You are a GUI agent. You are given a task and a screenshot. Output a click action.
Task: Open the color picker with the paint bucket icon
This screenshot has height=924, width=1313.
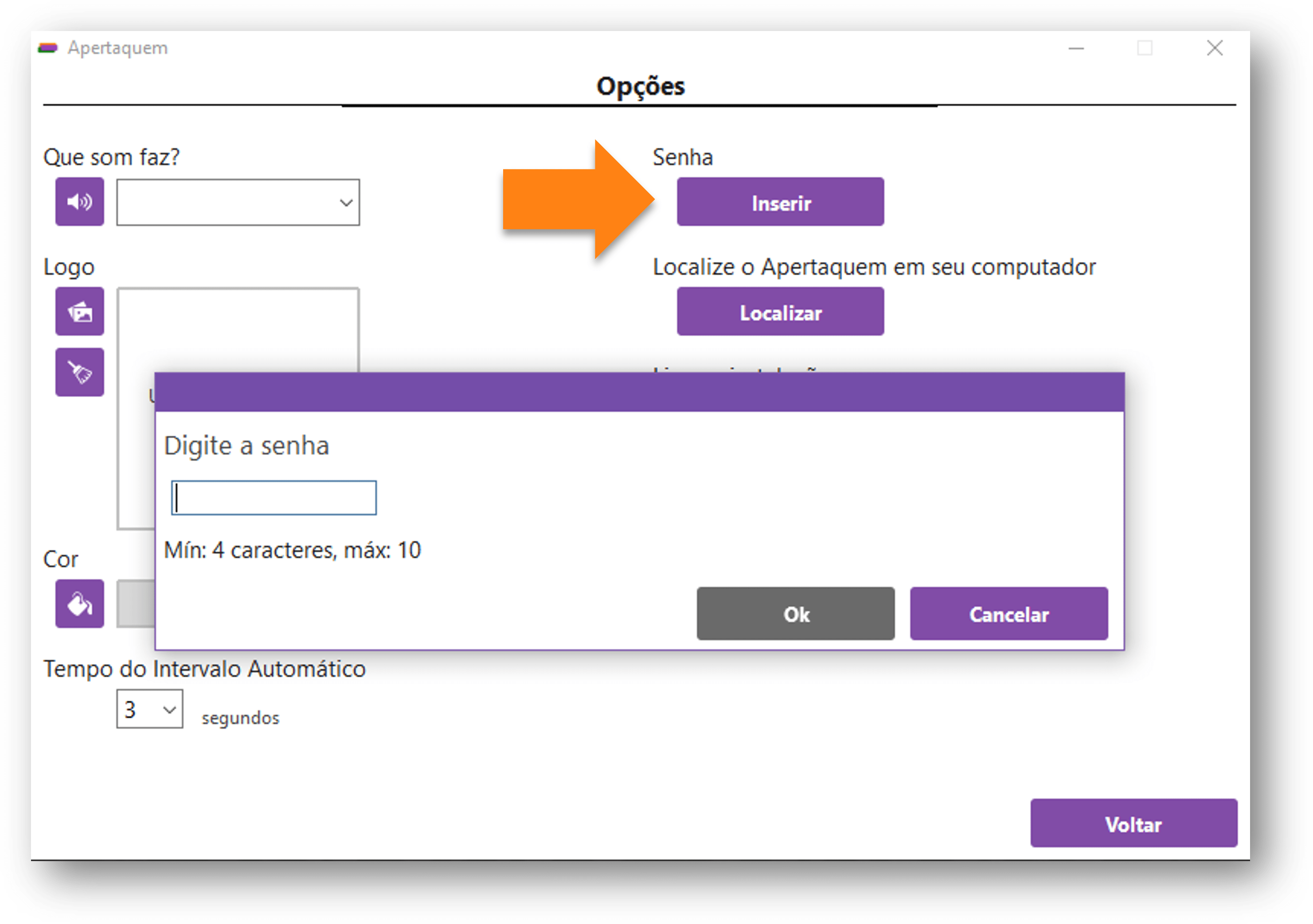click(x=79, y=604)
